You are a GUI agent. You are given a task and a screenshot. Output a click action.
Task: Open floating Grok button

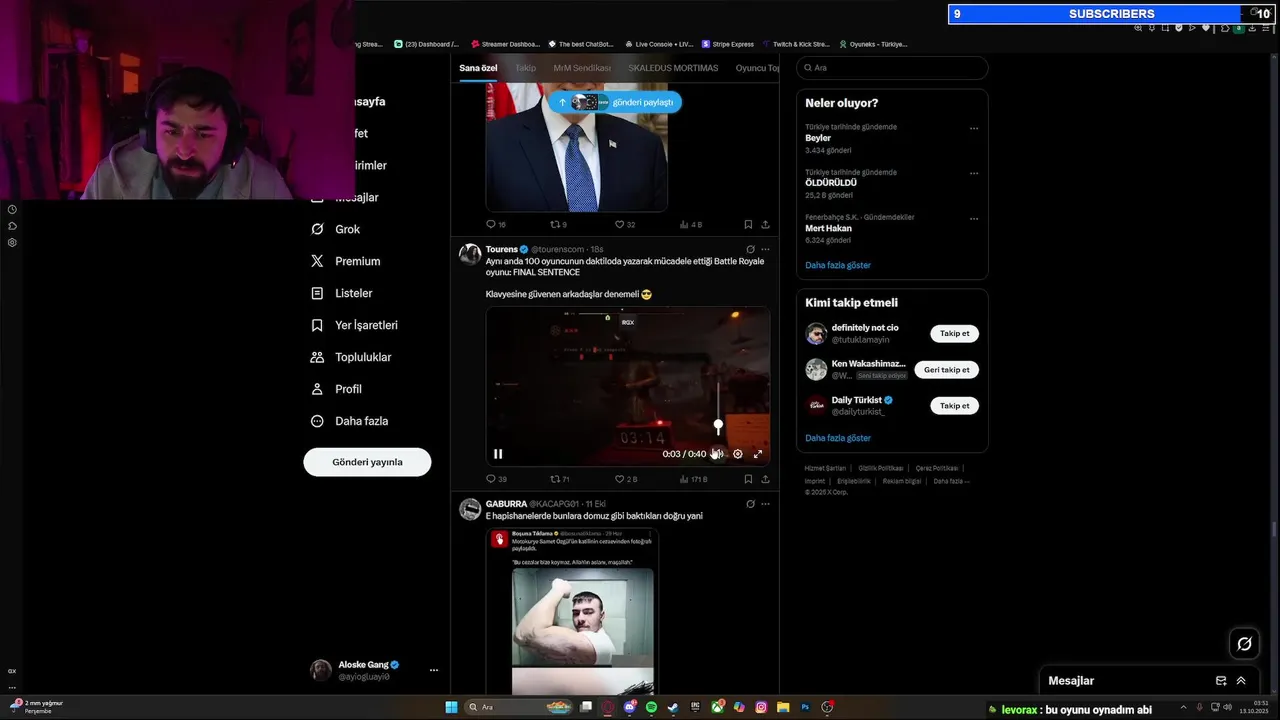pyautogui.click(x=1244, y=644)
